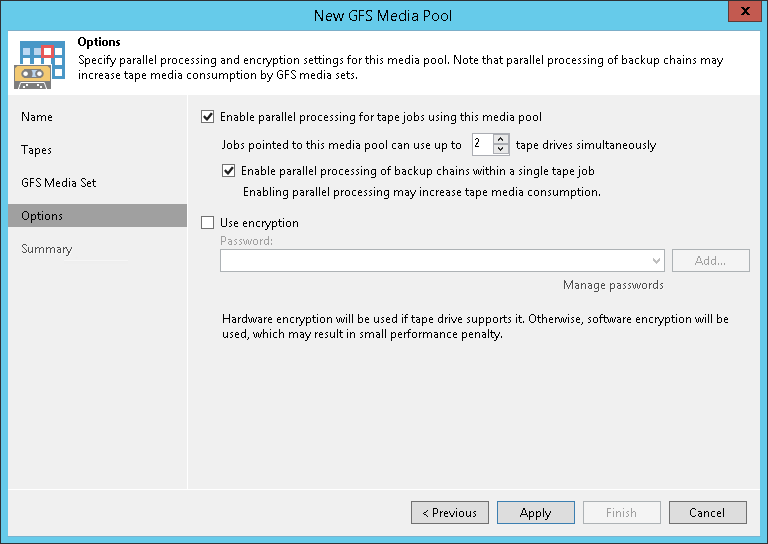Image resolution: width=768 pixels, height=544 pixels.
Task: Enable the Use encryption checkbox
Action: click(x=208, y=223)
